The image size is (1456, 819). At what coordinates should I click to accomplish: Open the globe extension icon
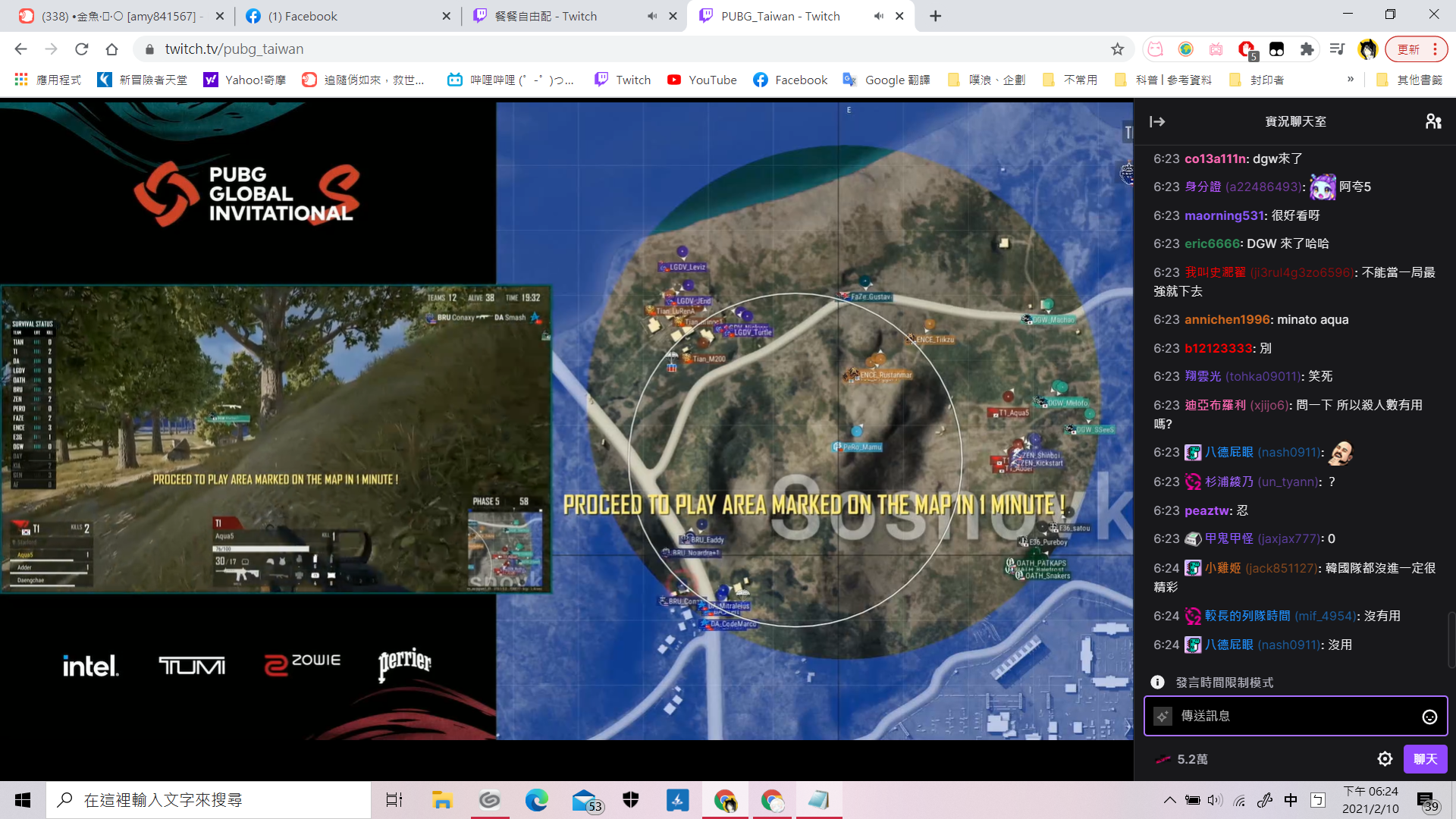[x=1185, y=49]
